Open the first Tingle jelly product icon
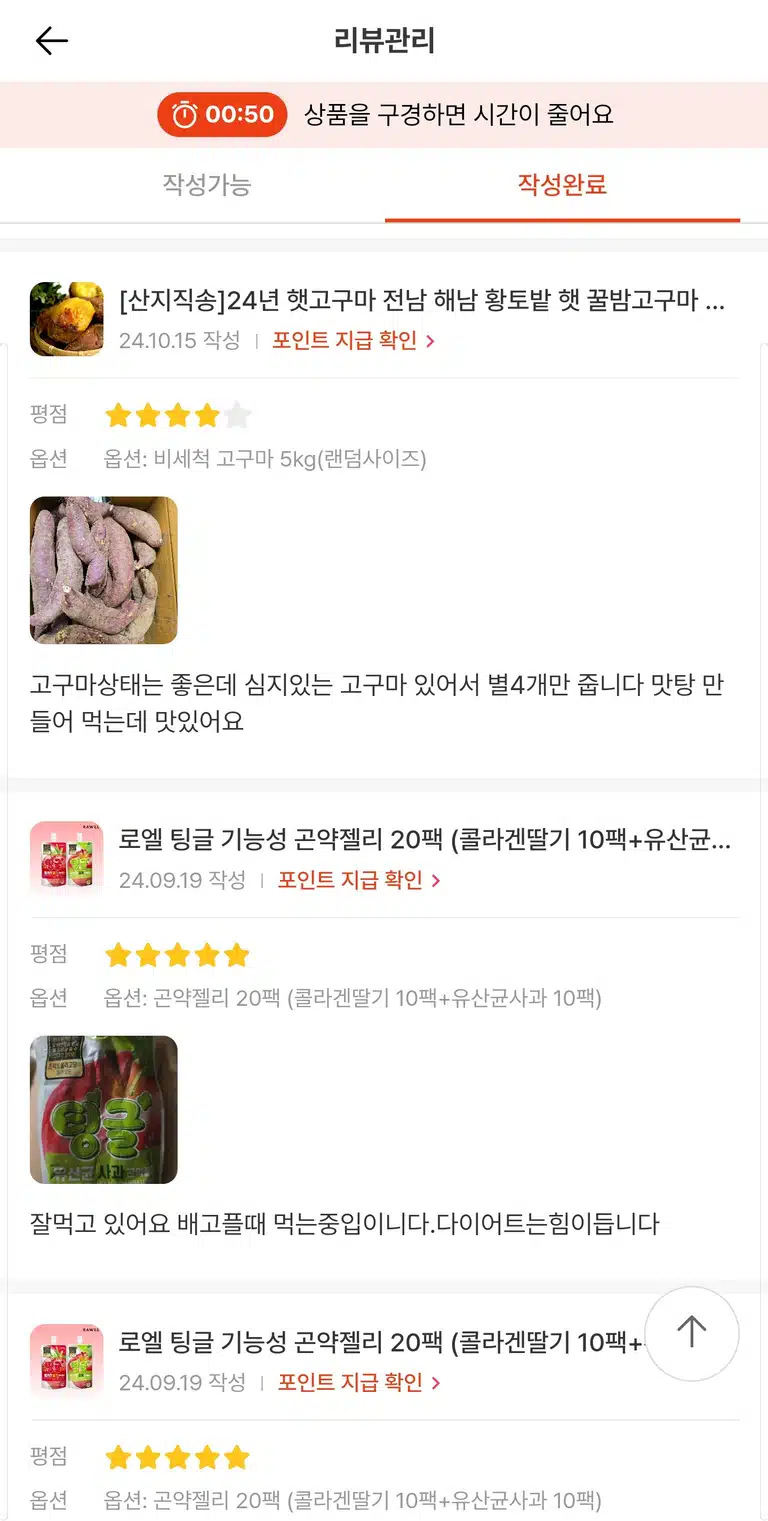Image resolution: width=768 pixels, height=1521 pixels. (67, 858)
